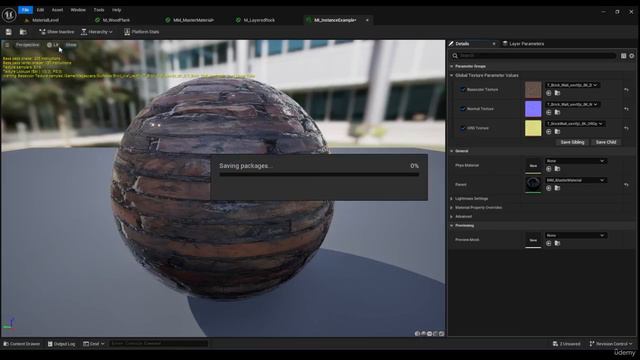Open the viewport Show menu

tap(71, 45)
